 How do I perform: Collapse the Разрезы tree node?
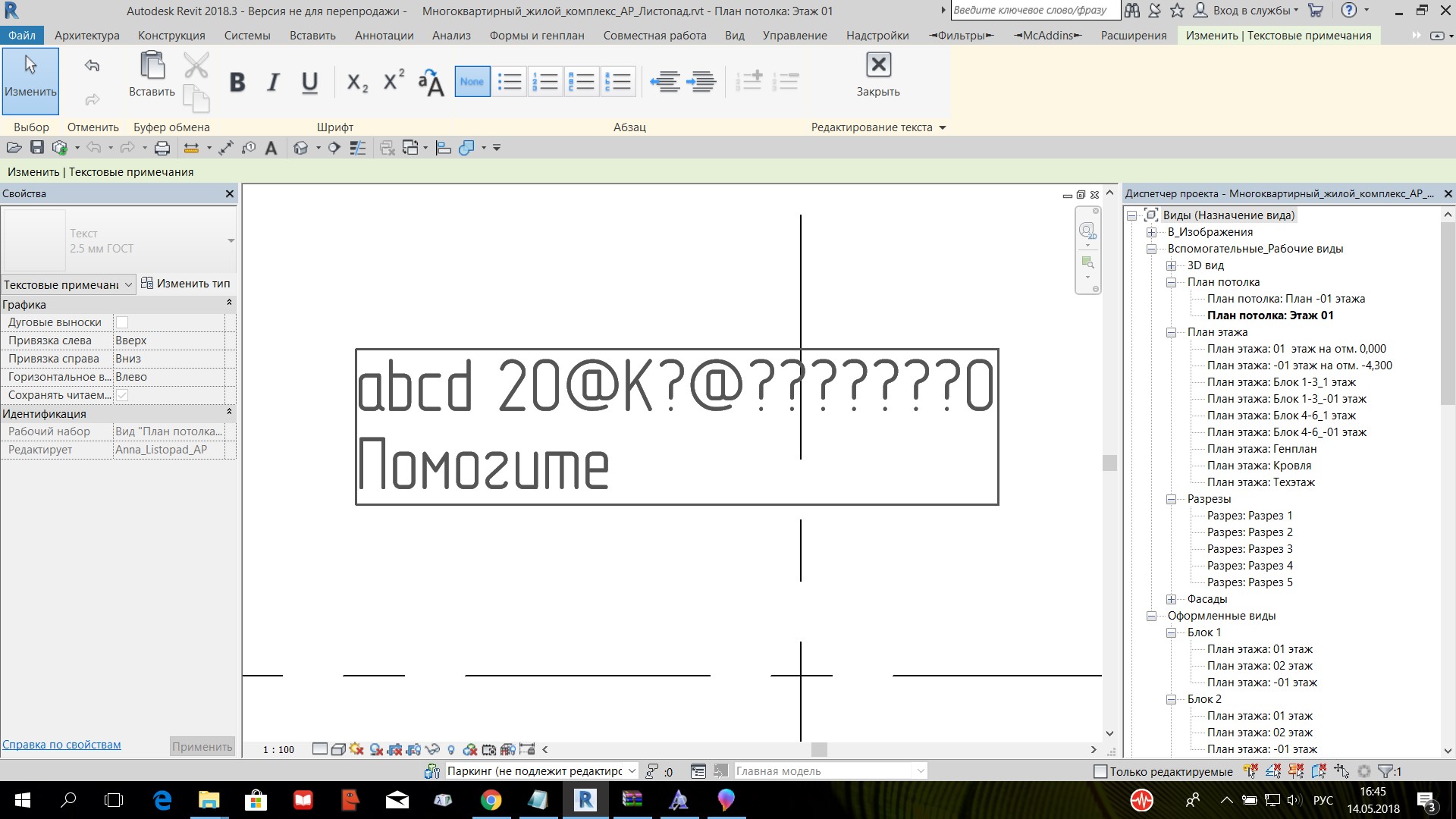pyautogui.click(x=1172, y=499)
